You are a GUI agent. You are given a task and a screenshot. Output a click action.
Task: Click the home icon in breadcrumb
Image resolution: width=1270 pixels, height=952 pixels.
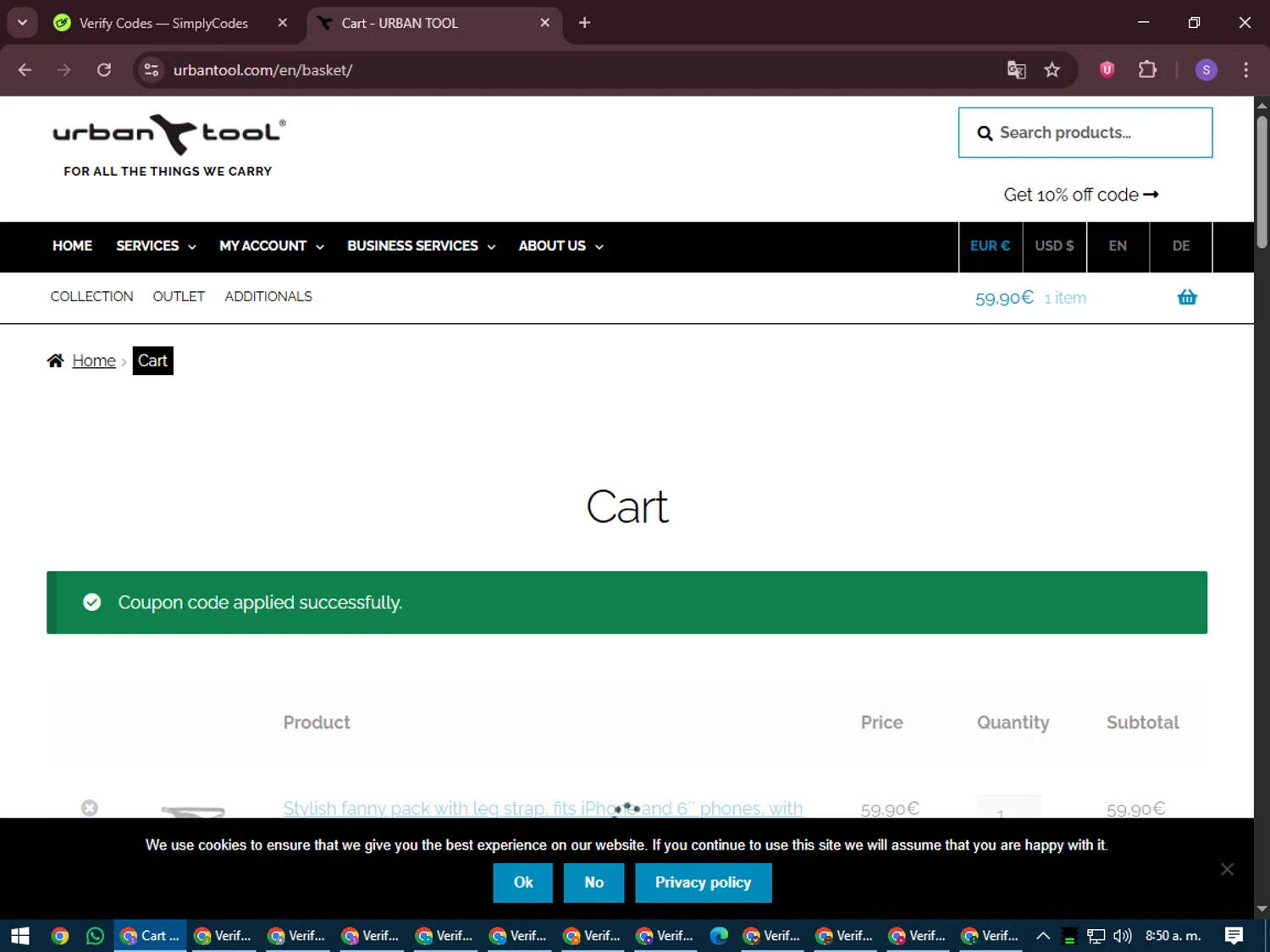(x=56, y=360)
